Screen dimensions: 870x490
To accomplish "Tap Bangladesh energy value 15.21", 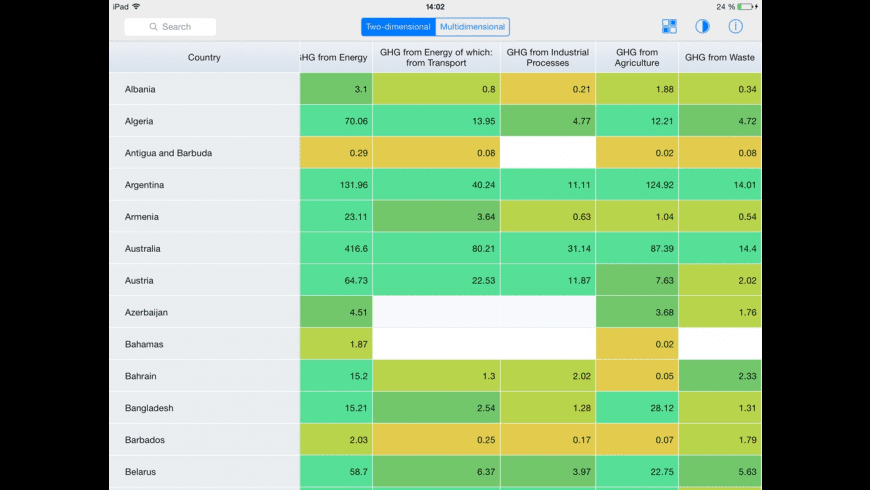I will 336,408.
